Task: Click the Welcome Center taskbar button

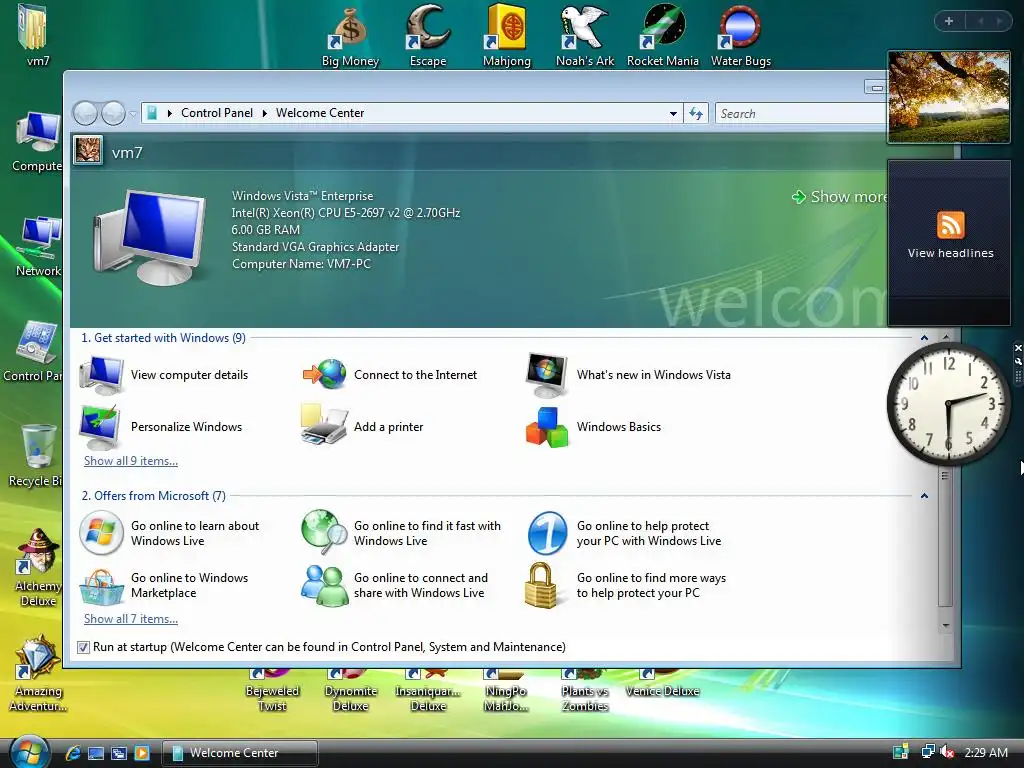Action: 239,753
